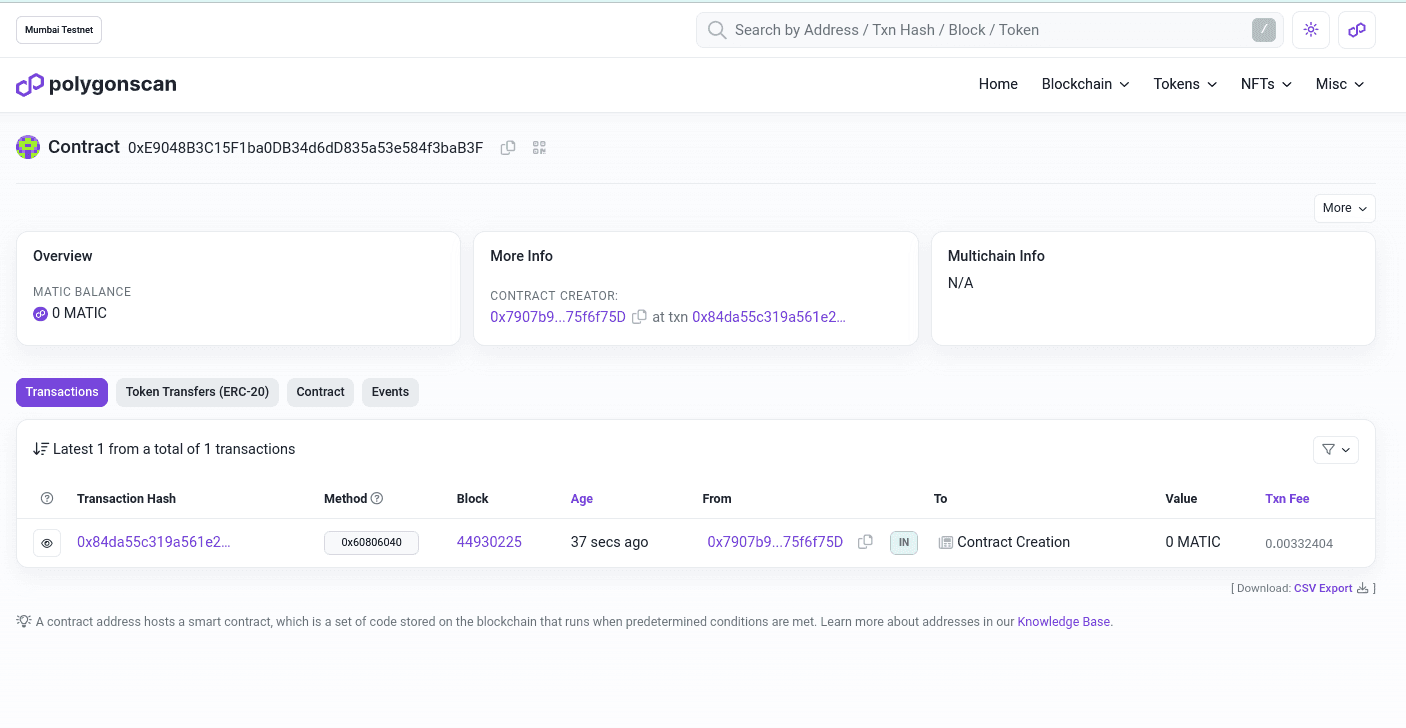Go to Home in navigation
Viewport: 1406px width, 728px height.
click(x=998, y=84)
